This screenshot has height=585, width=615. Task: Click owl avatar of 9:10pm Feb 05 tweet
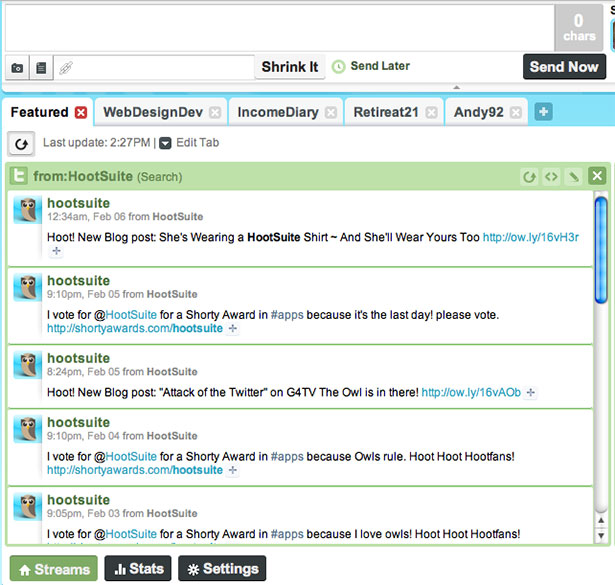(27, 287)
